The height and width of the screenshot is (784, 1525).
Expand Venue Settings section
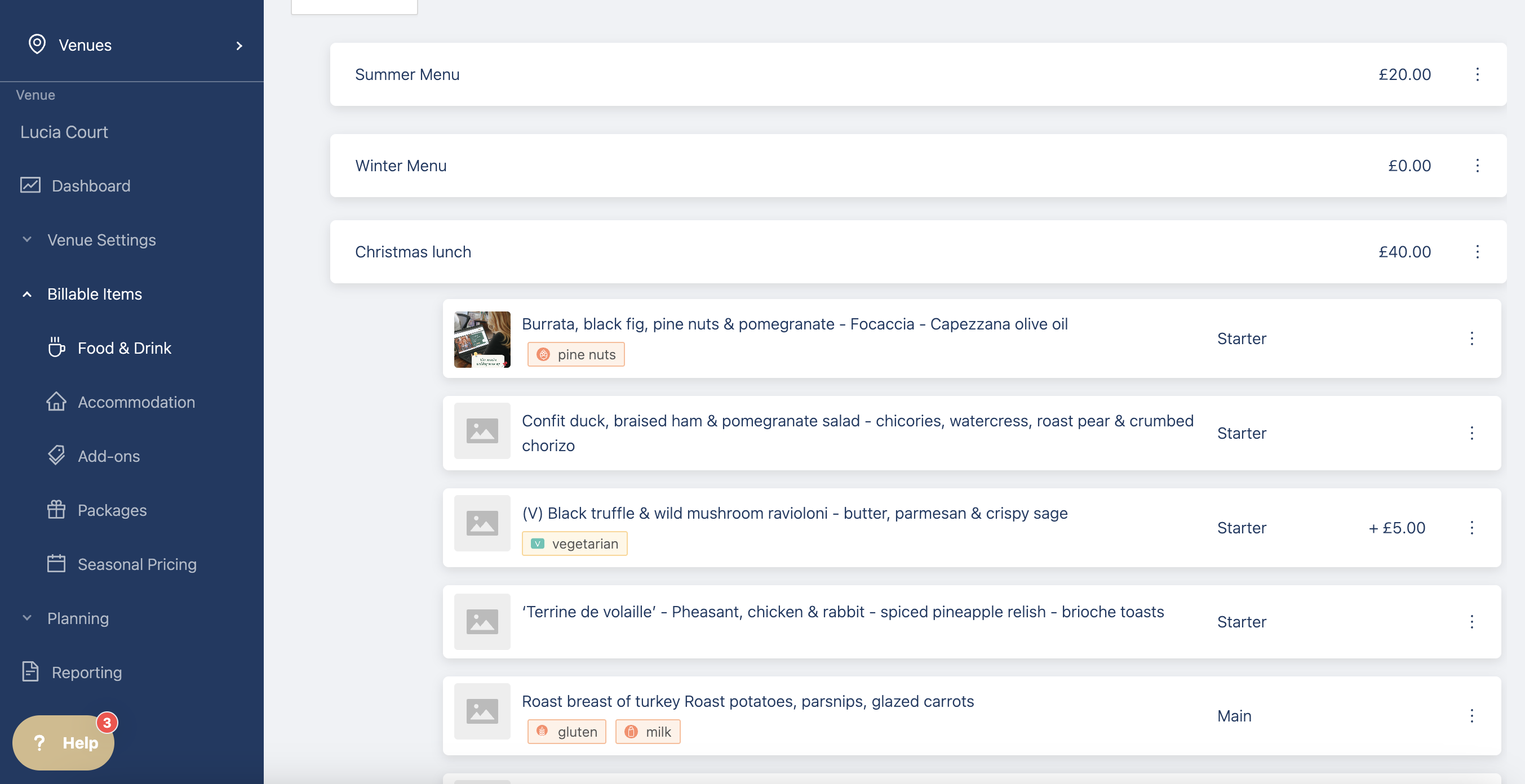pos(101,239)
